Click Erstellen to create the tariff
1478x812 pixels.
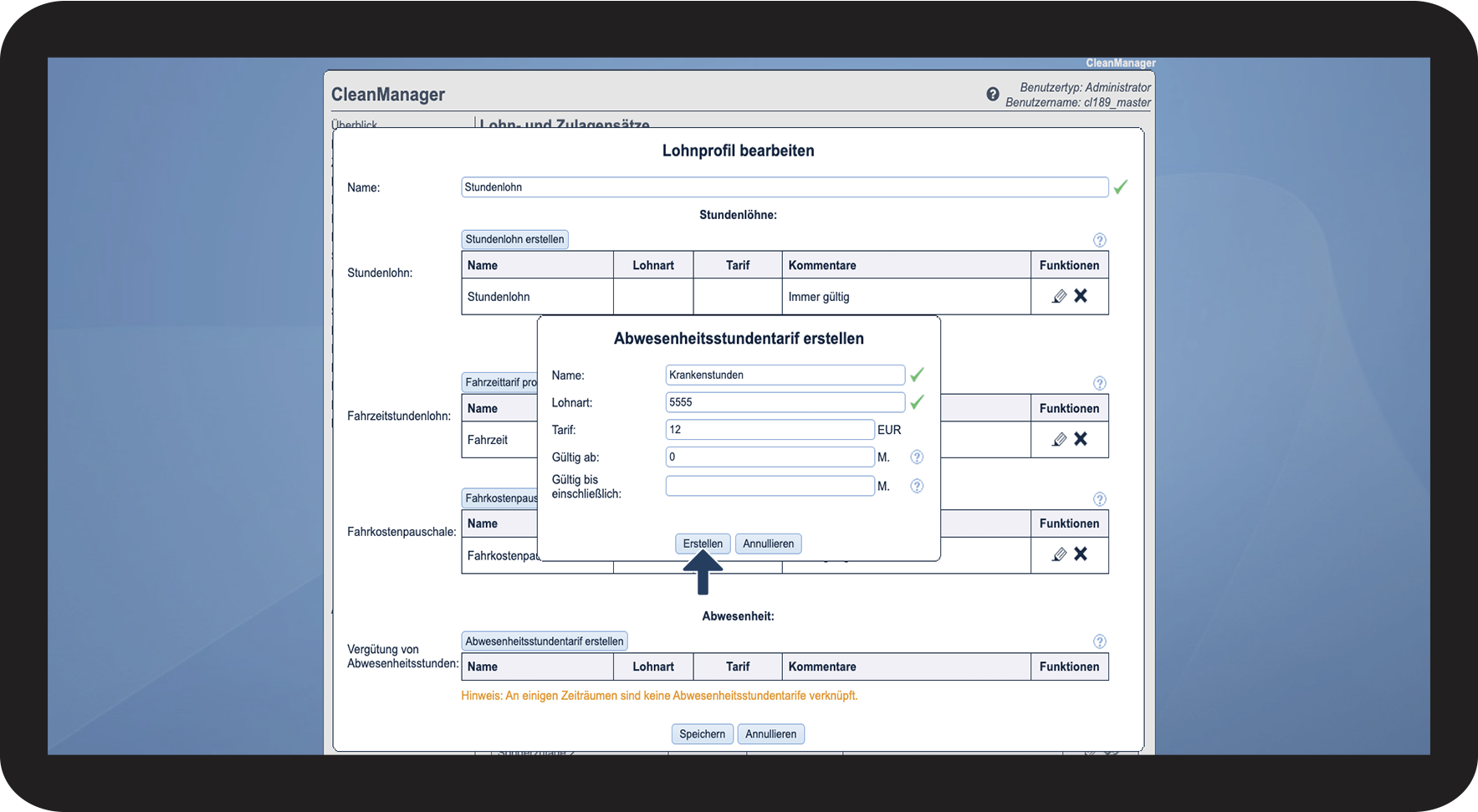703,544
